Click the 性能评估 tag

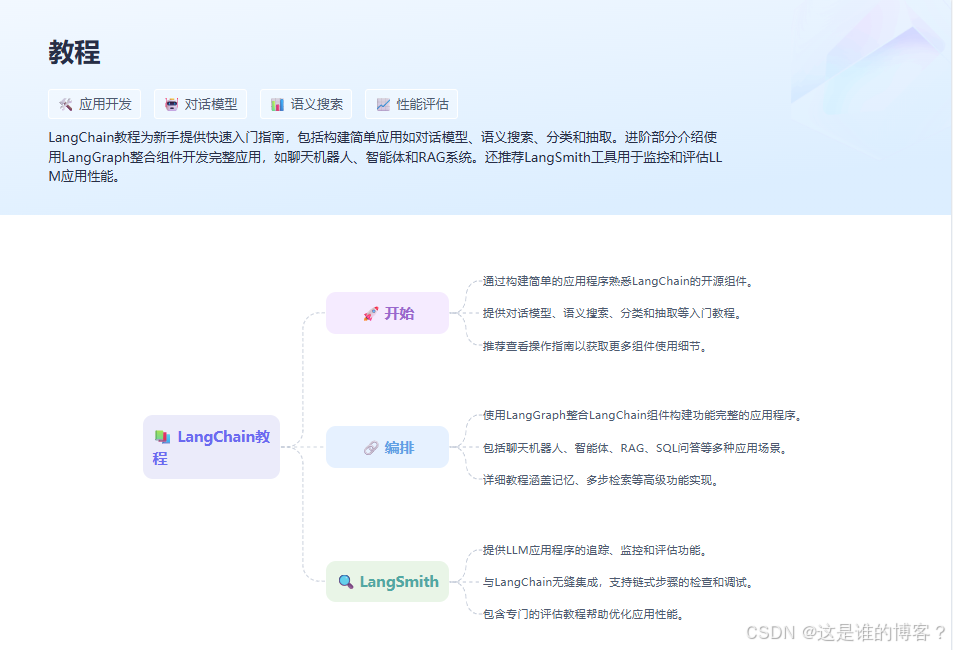[411, 104]
